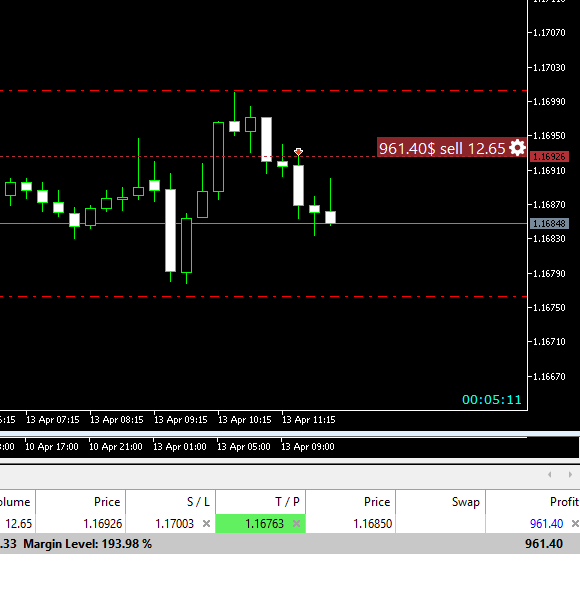Select the take profit cell 1.16763
580x589 pixels.
point(261,523)
